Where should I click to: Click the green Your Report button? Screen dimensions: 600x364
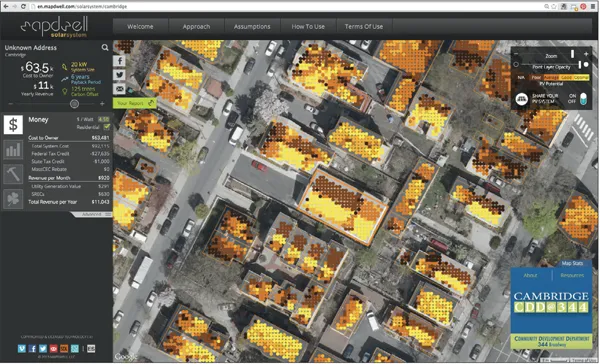pos(135,103)
